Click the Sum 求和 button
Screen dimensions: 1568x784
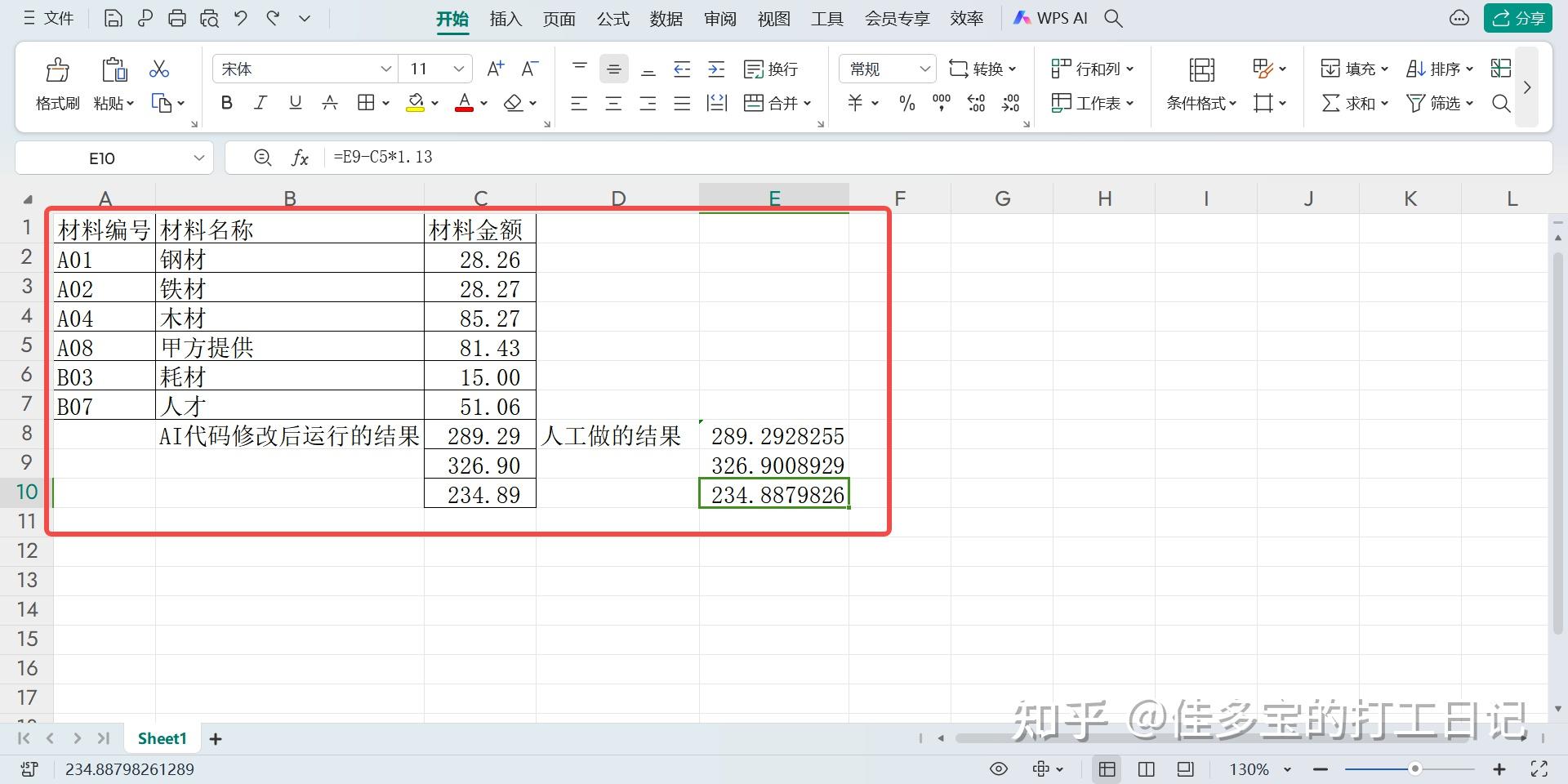pyautogui.click(x=1355, y=103)
